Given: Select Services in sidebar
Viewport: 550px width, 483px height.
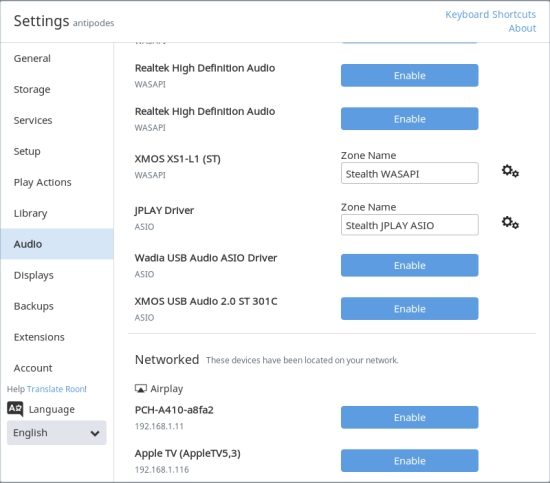Looking at the screenshot, I should point(57,120).
